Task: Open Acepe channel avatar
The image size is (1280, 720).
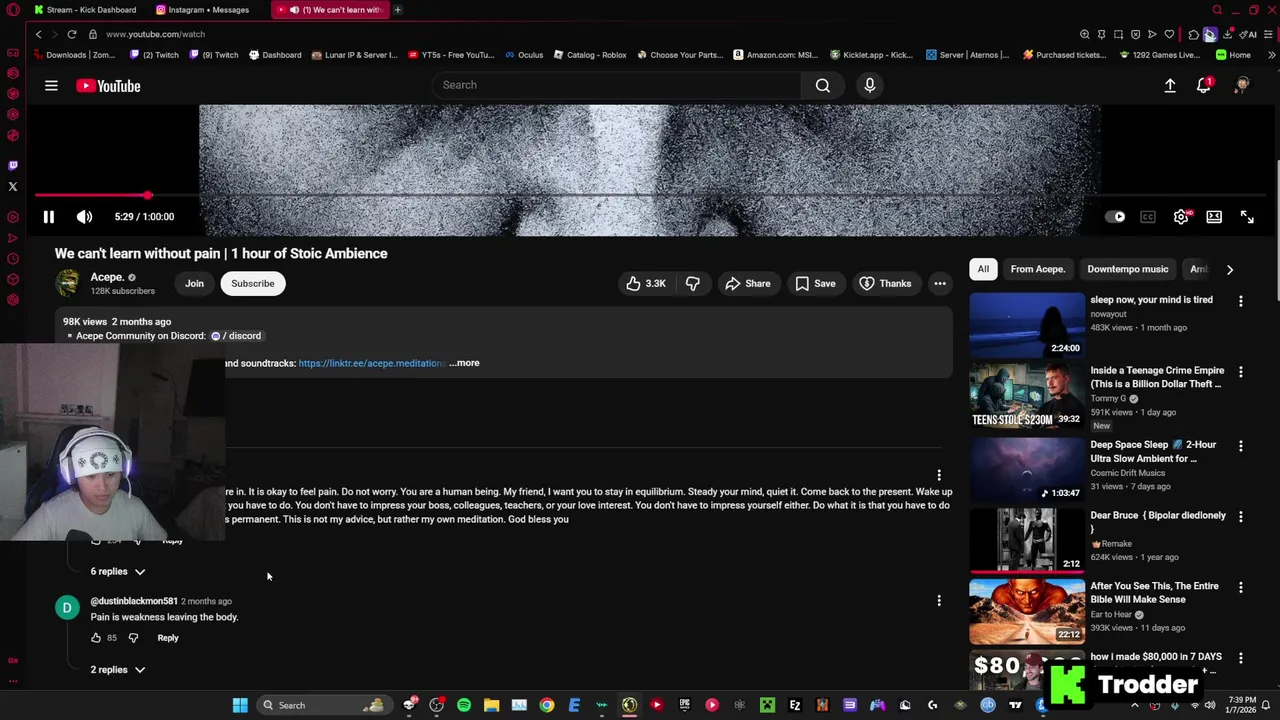Action: click(67, 283)
